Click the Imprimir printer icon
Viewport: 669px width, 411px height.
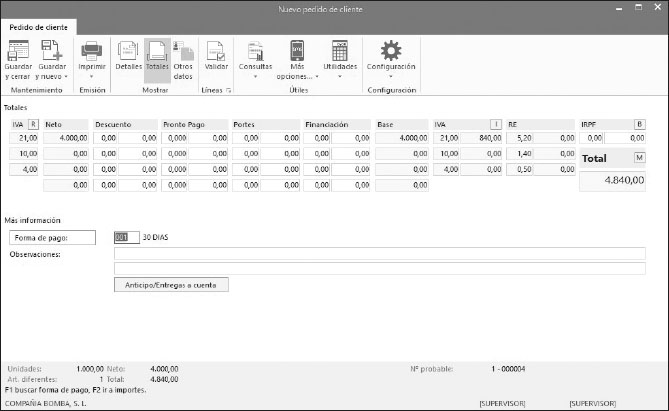coord(91,51)
